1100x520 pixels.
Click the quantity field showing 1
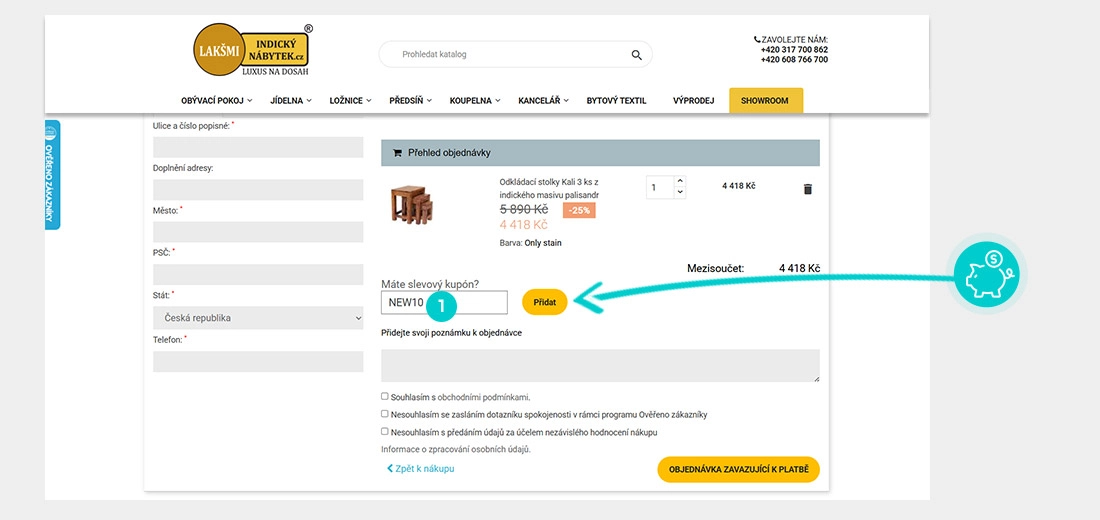click(x=660, y=187)
